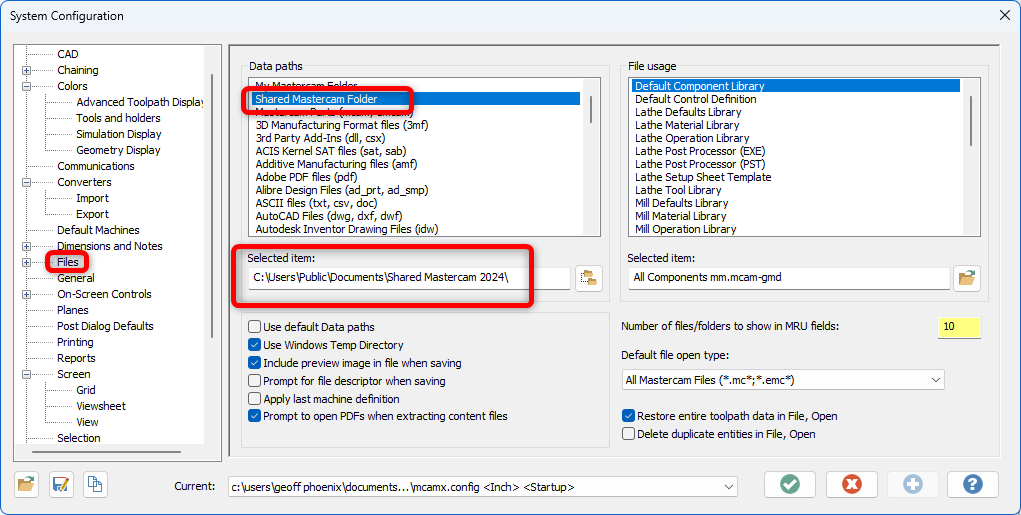Open Reports settings page

pyautogui.click(x=76, y=358)
